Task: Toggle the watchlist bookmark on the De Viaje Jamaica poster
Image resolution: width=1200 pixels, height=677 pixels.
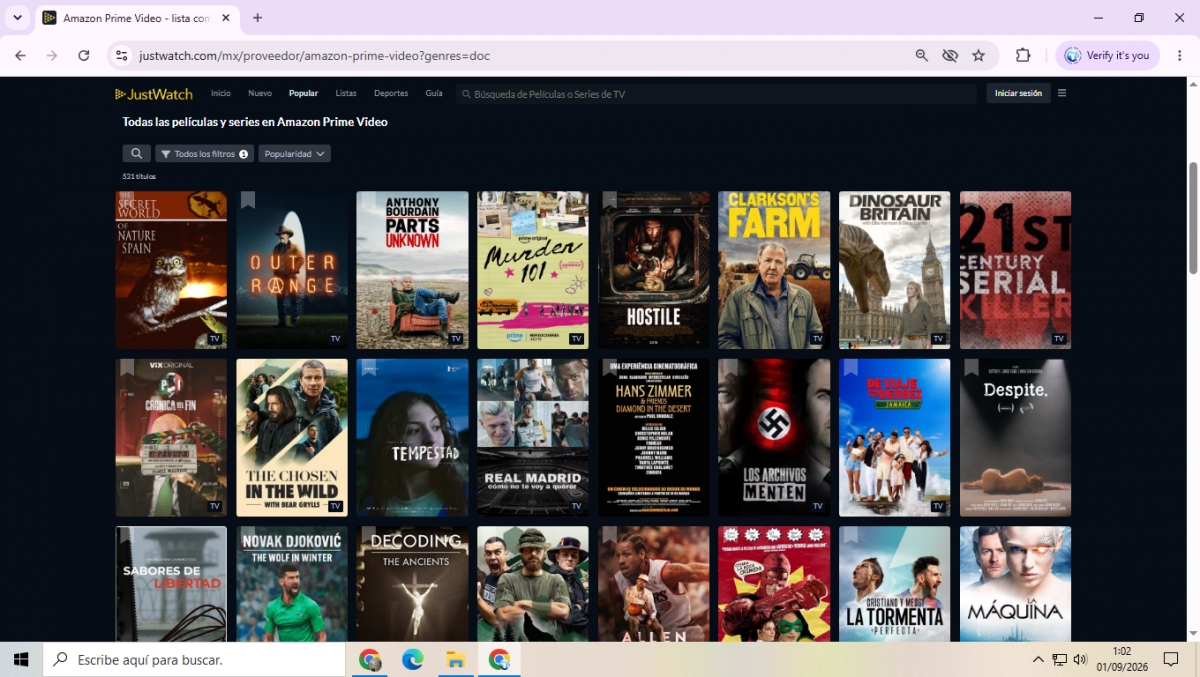Action: 851,367
